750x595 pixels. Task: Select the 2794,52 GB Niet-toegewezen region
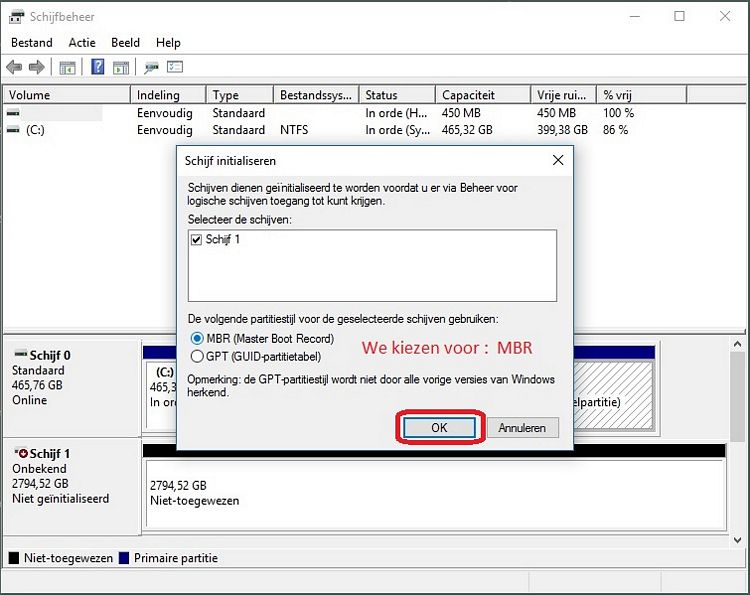(436, 494)
